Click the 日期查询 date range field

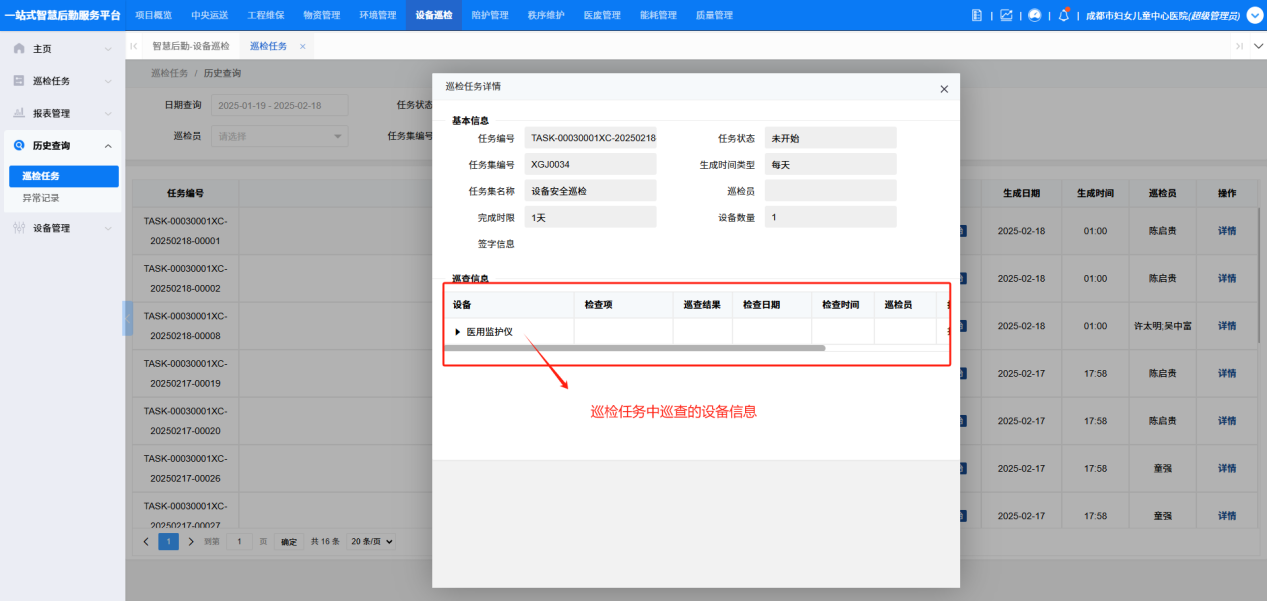click(x=279, y=105)
